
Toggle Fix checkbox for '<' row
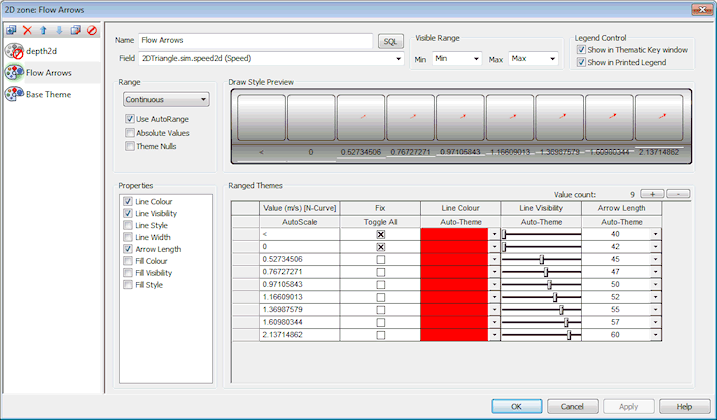(x=380, y=234)
